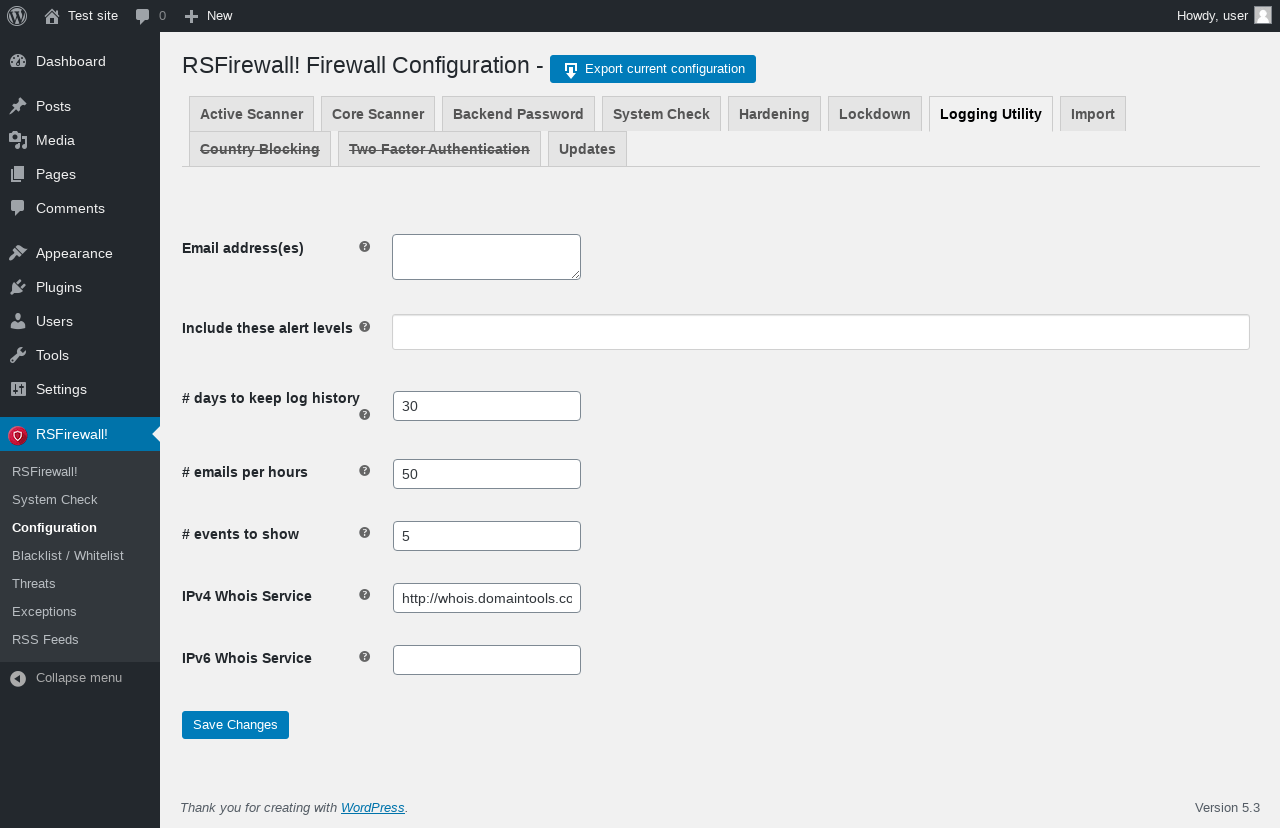1280x828 pixels.
Task: Show help for IPv6 Whois Service
Action: 365,656
